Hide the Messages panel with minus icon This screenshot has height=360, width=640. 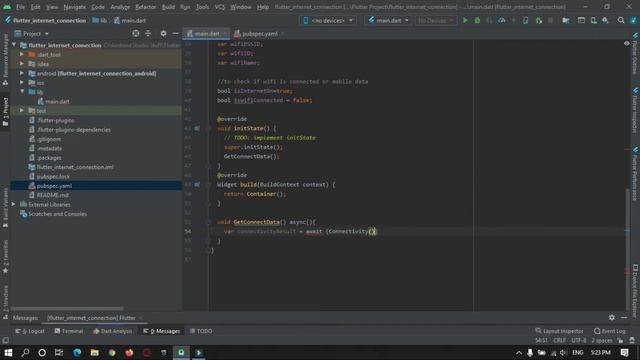coord(624,317)
